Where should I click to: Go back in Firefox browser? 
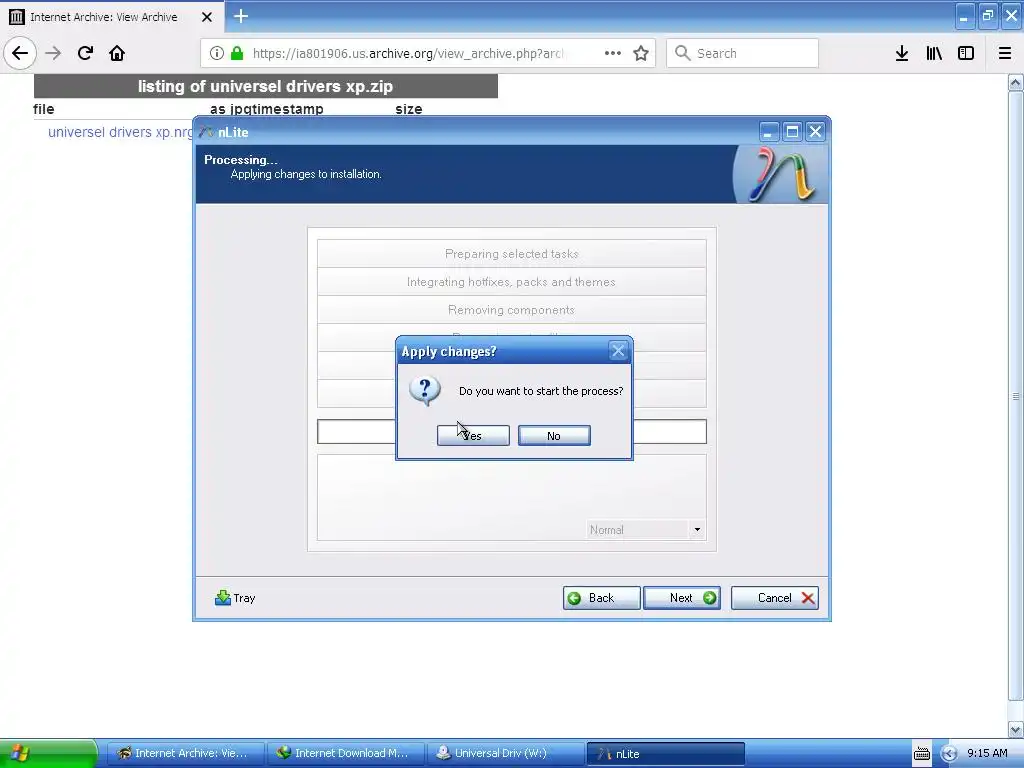[x=20, y=53]
